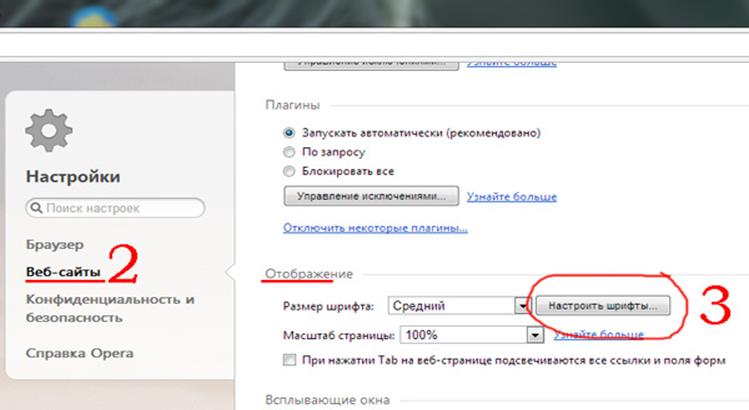749x410 pixels.
Task: Click the Settings gear icon in sidebar
Action: (x=46, y=133)
